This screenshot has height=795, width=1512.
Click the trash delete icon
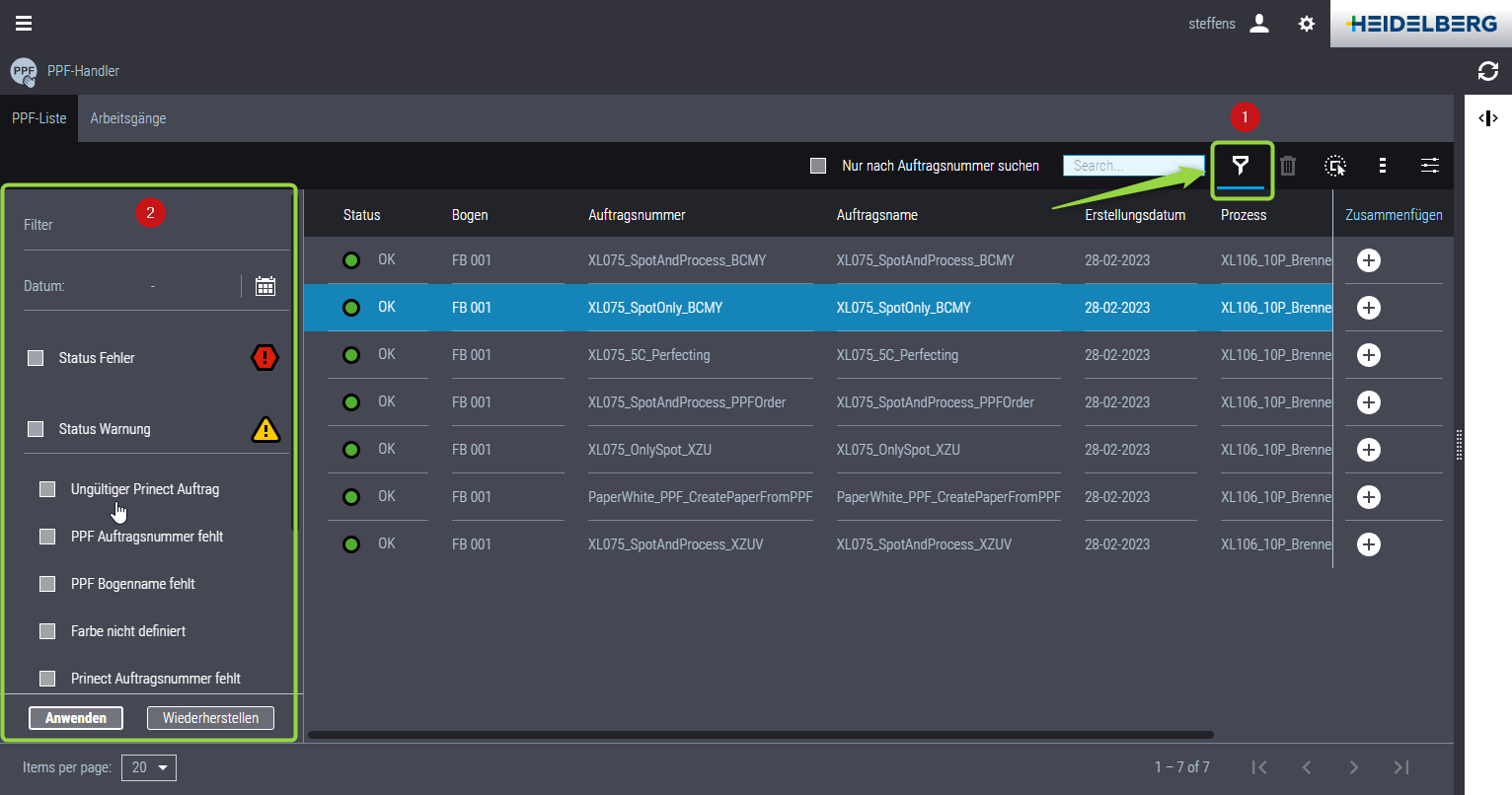pos(1288,166)
